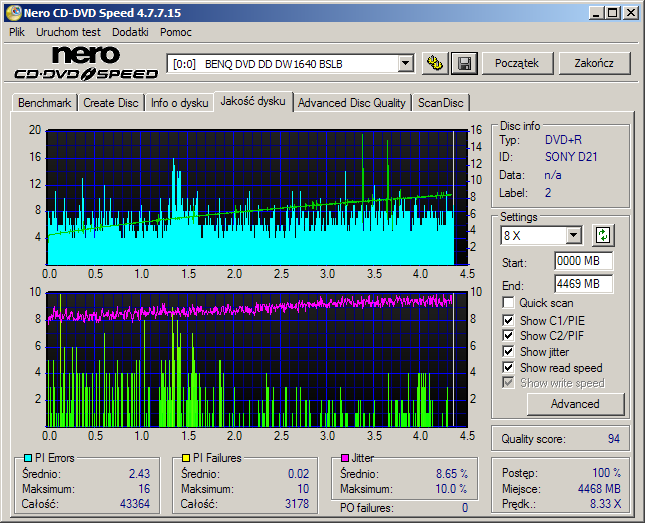
Task: Open the Uruchom test menu
Action: [x=68, y=32]
